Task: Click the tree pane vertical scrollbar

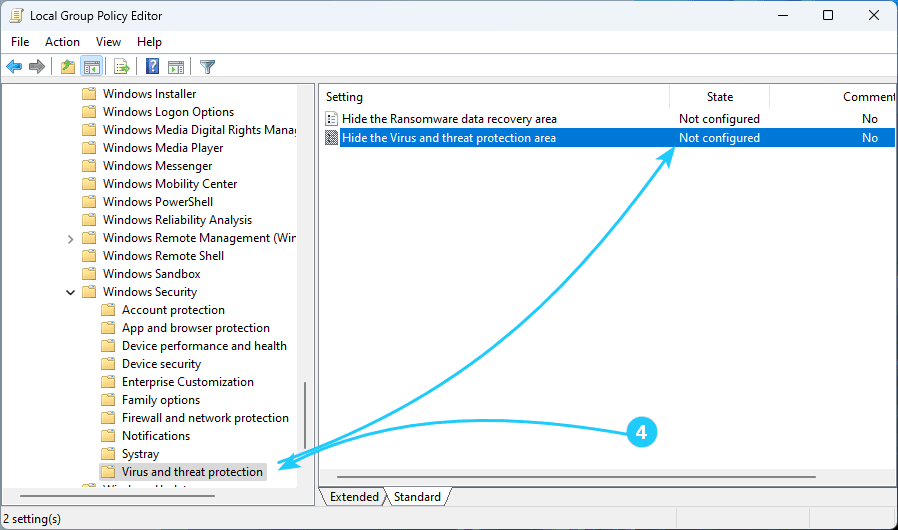Action: pyautogui.click(x=305, y=420)
